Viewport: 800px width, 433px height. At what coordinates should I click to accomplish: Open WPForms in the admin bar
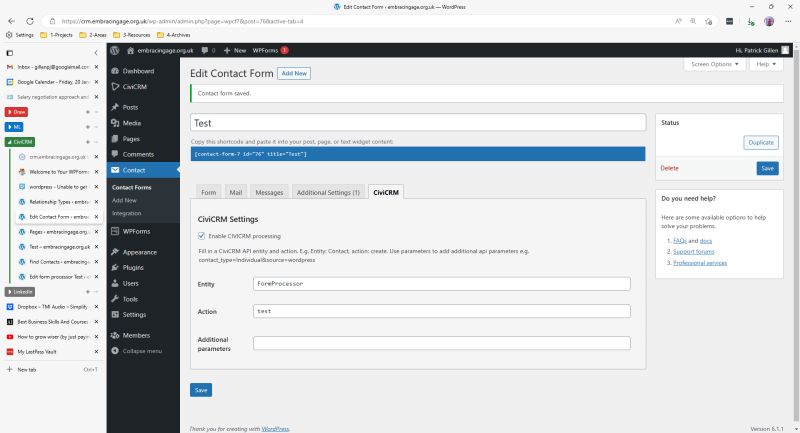click(270, 50)
